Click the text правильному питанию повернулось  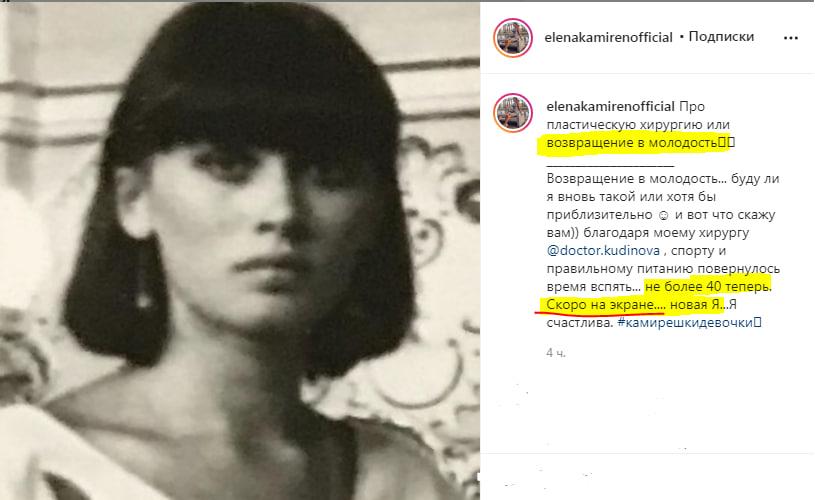coord(663,269)
